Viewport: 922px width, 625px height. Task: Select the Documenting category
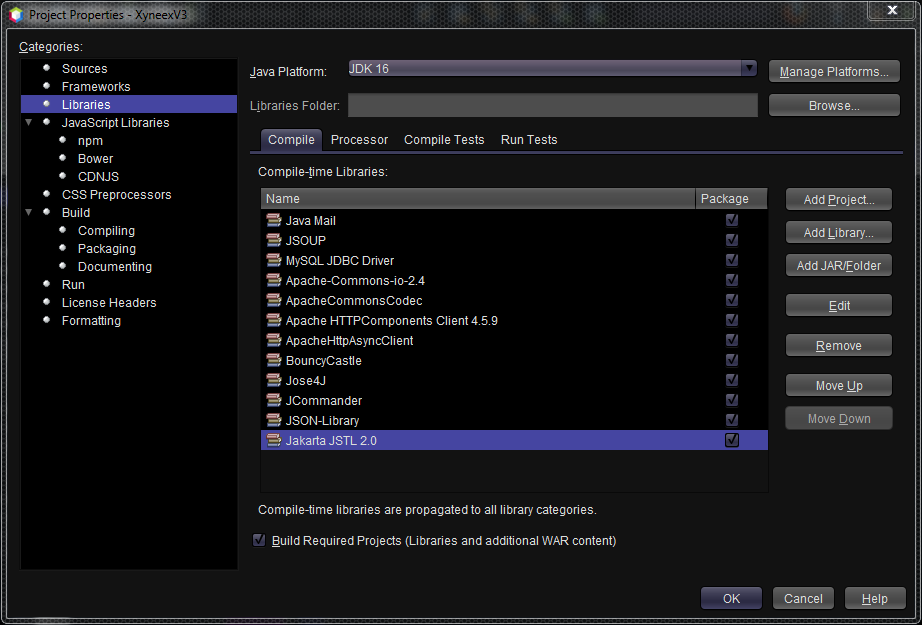pos(115,266)
